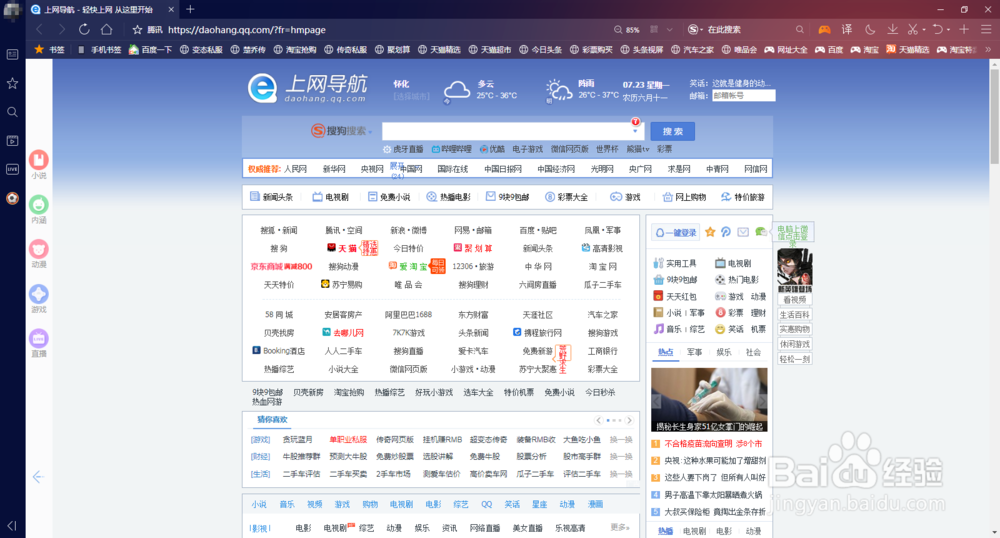Image resolution: width=1000 pixels, height=538 pixels.
Task: Switch to the 军事 news tab
Action: [x=695, y=352]
